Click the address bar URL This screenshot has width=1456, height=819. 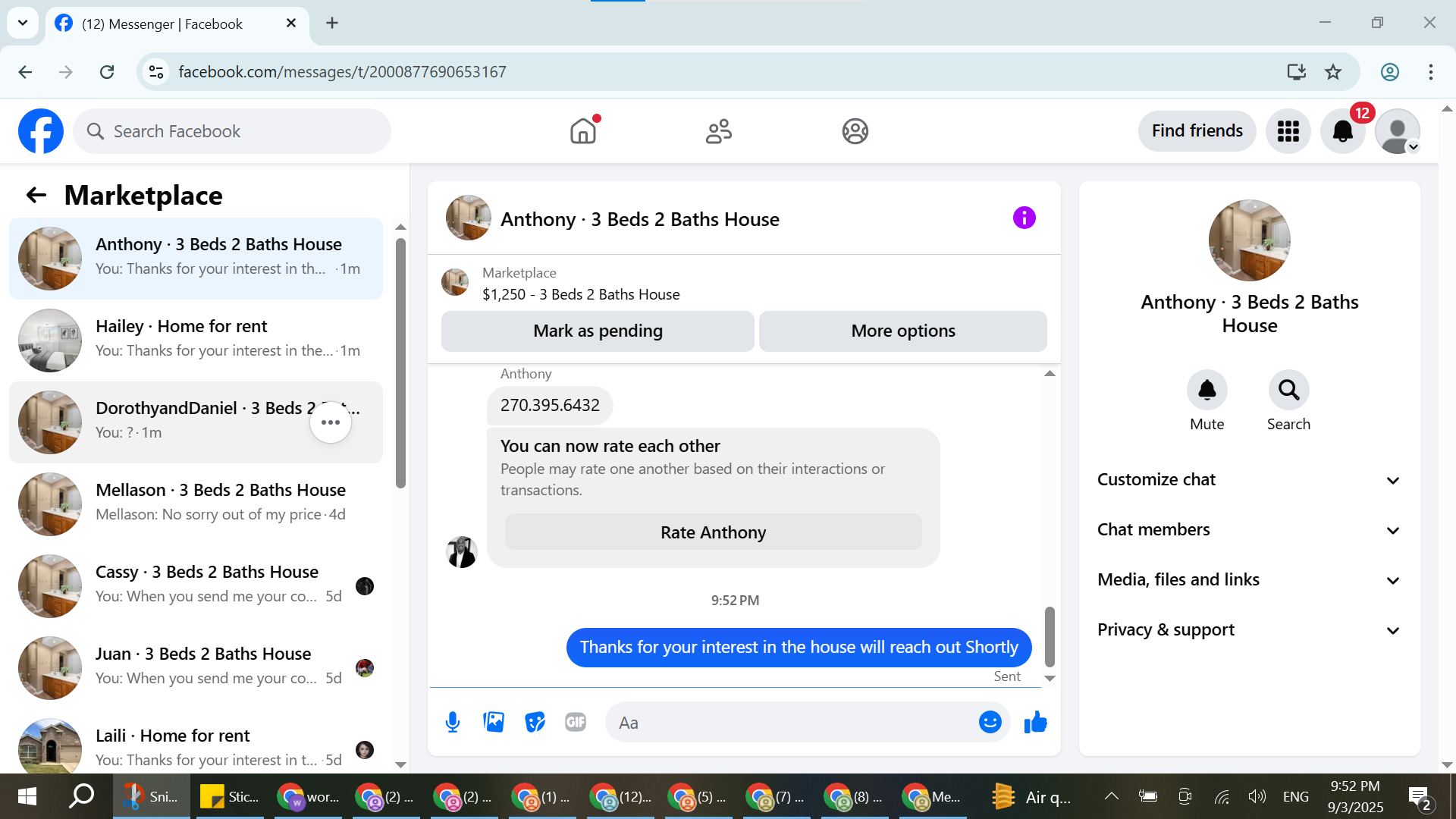(x=342, y=72)
